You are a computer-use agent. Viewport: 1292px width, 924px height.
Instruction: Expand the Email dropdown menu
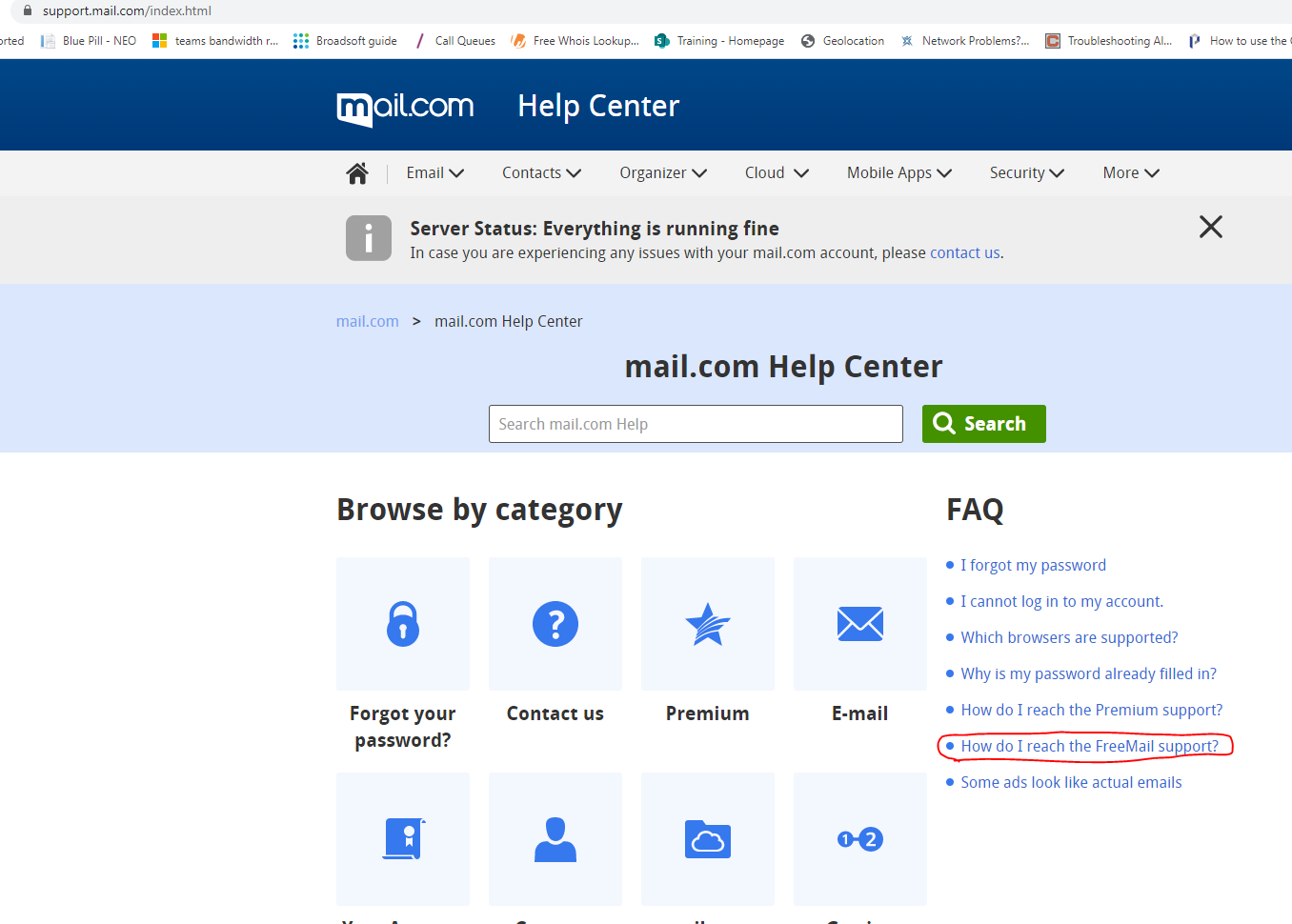click(x=434, y=173)
